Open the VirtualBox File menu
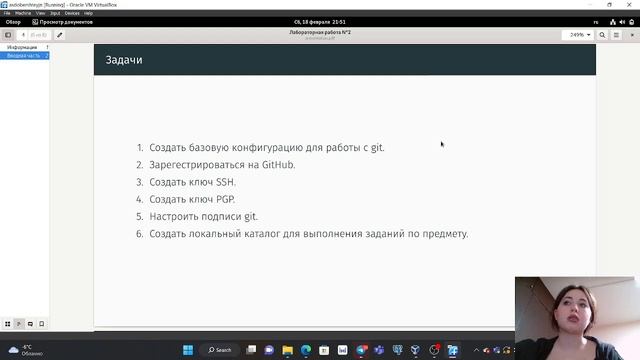 [7, 13]
